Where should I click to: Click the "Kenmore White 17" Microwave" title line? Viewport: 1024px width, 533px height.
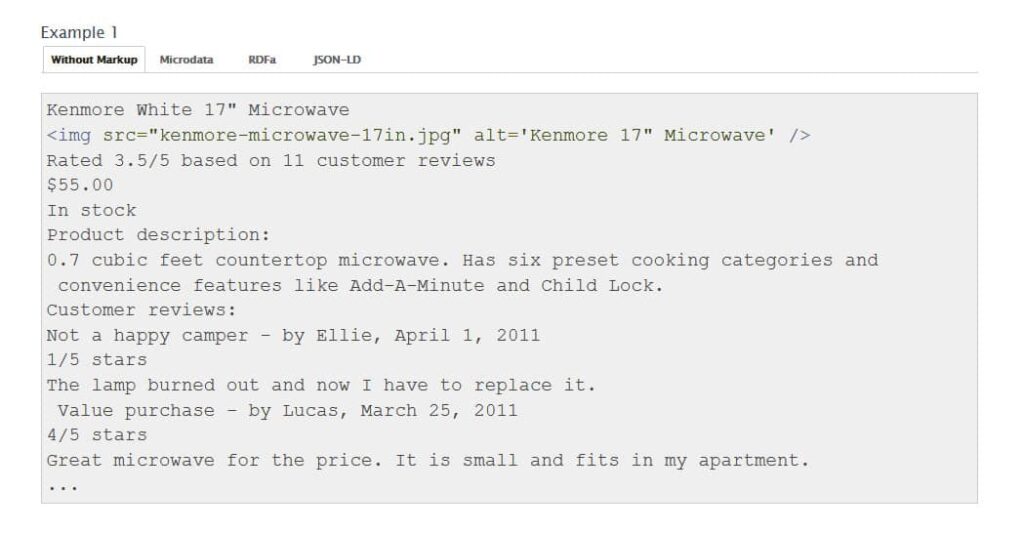tap(198, 110)
